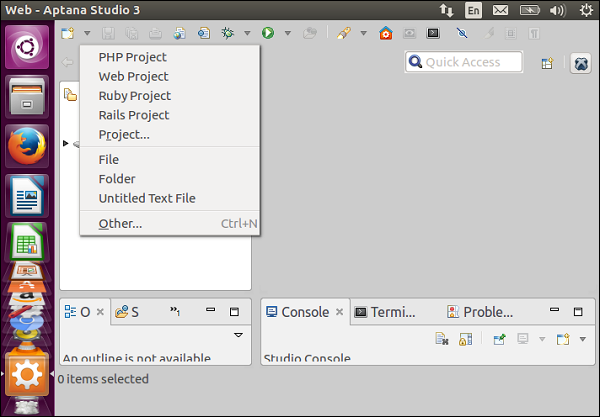Viewport: 600px width, 417px height.
Task: Click the green Run button in toolbar
Action: coord(268,33)
